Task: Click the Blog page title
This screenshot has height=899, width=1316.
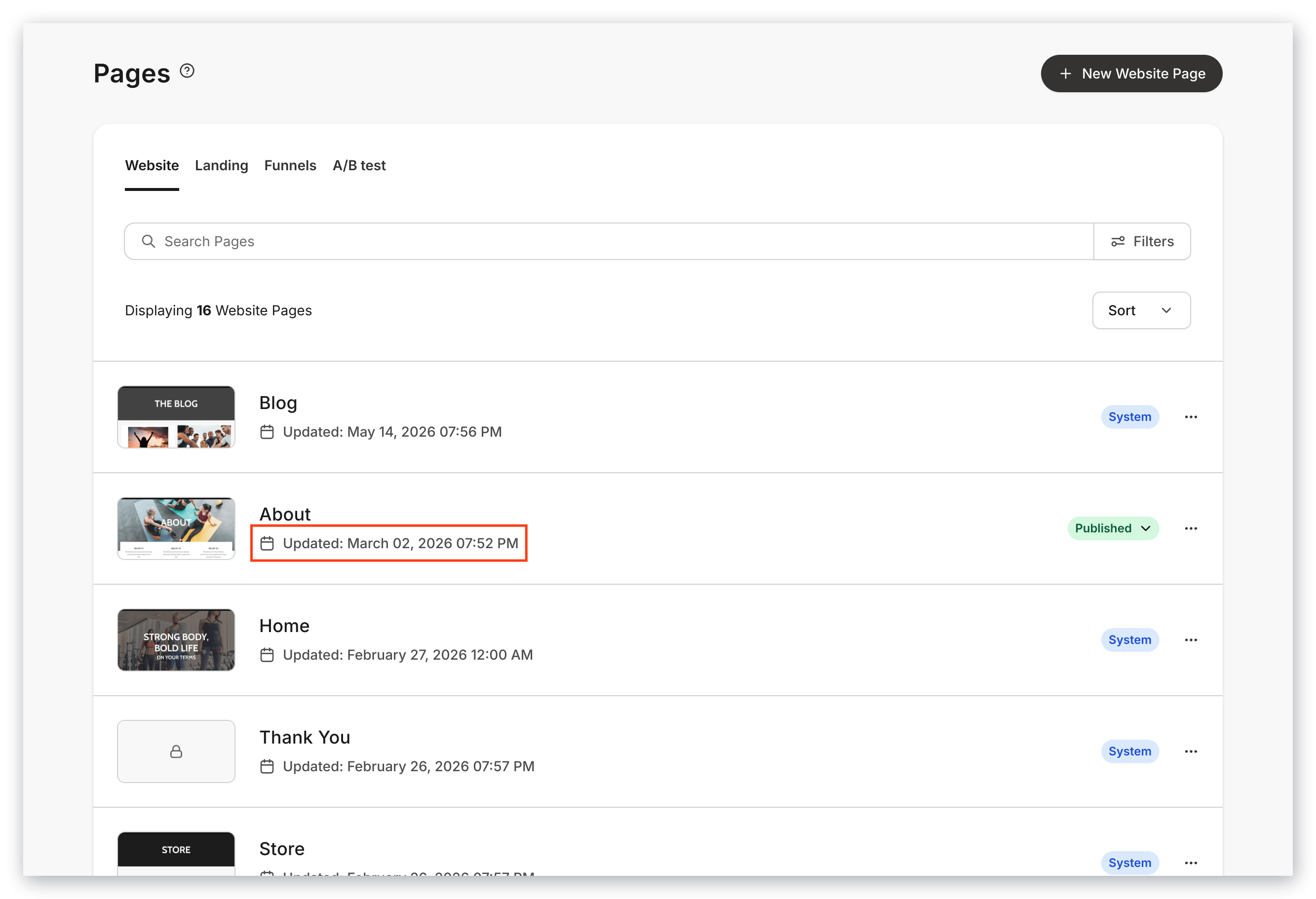Action: [x=278, y=403]
